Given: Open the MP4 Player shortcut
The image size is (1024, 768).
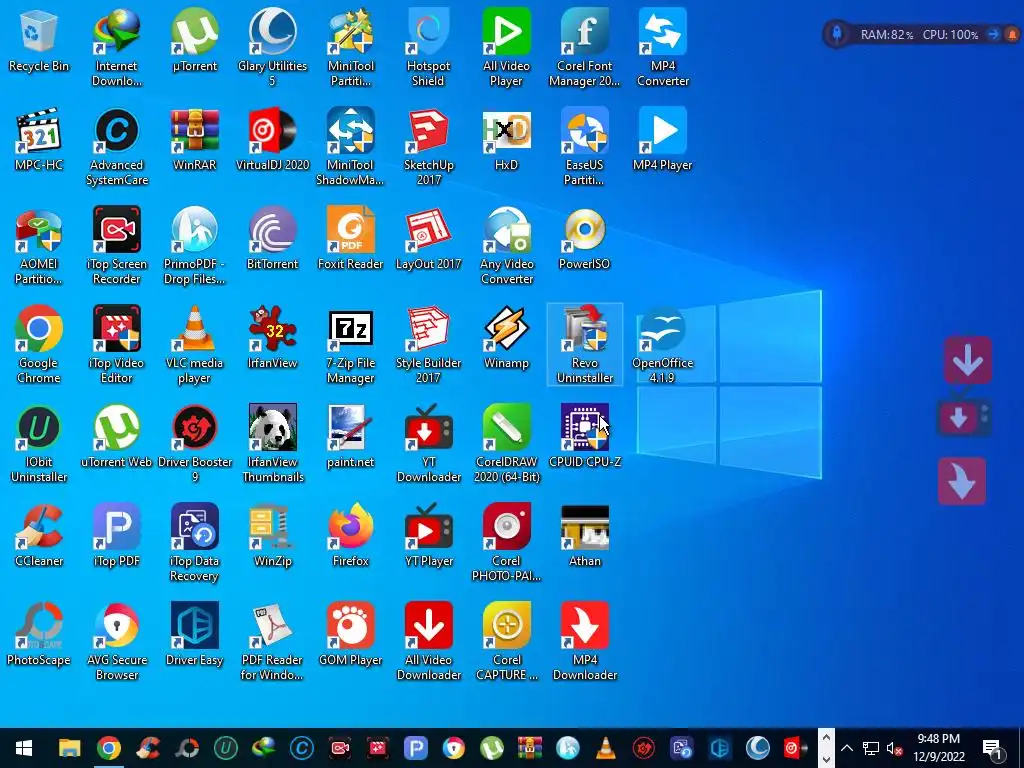Looking at the screenshot, I should 663,140.
